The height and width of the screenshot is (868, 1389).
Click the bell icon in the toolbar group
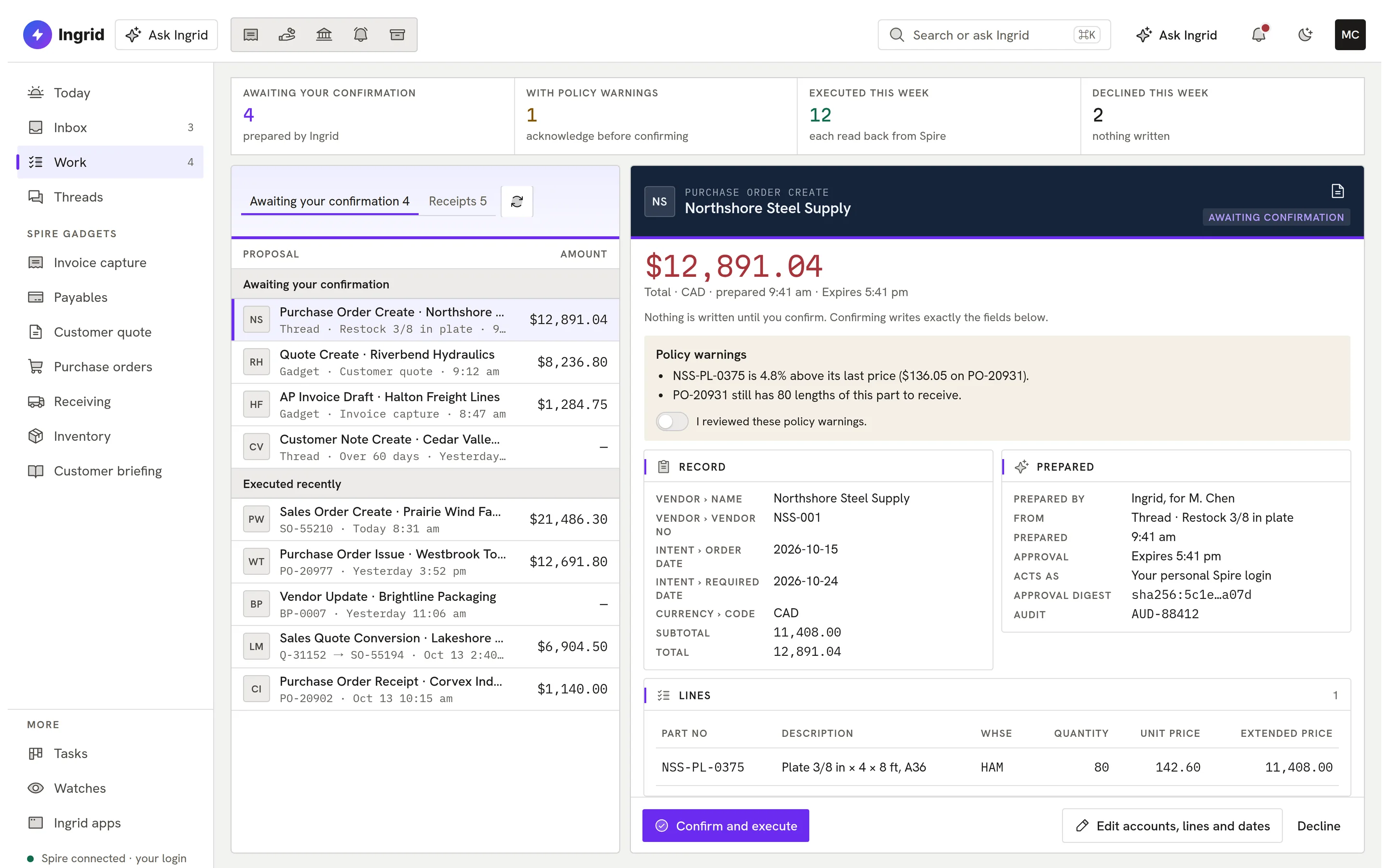pos(360,35)
